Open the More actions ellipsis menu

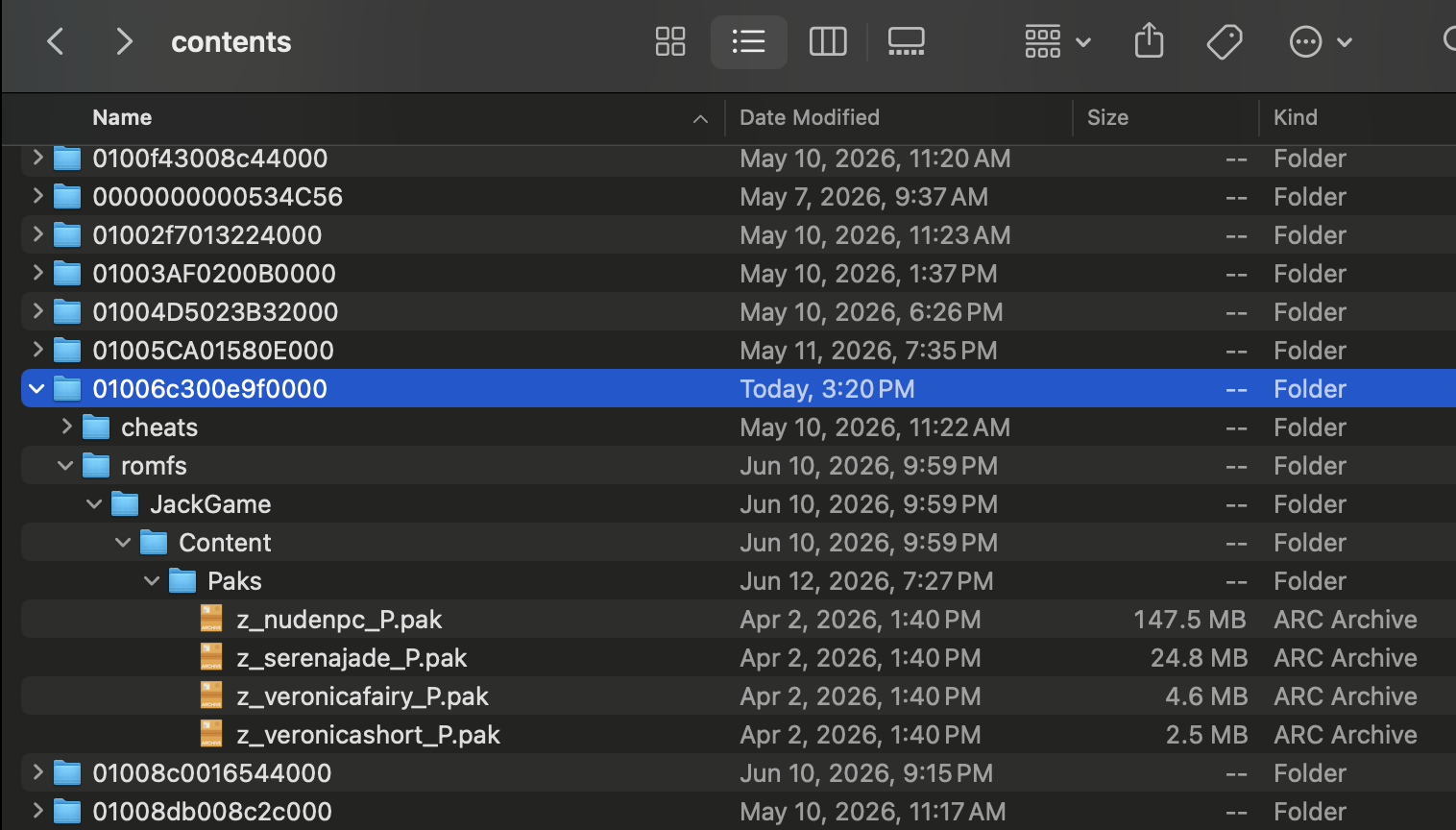pyautogui.click(x=1321, y=41)
